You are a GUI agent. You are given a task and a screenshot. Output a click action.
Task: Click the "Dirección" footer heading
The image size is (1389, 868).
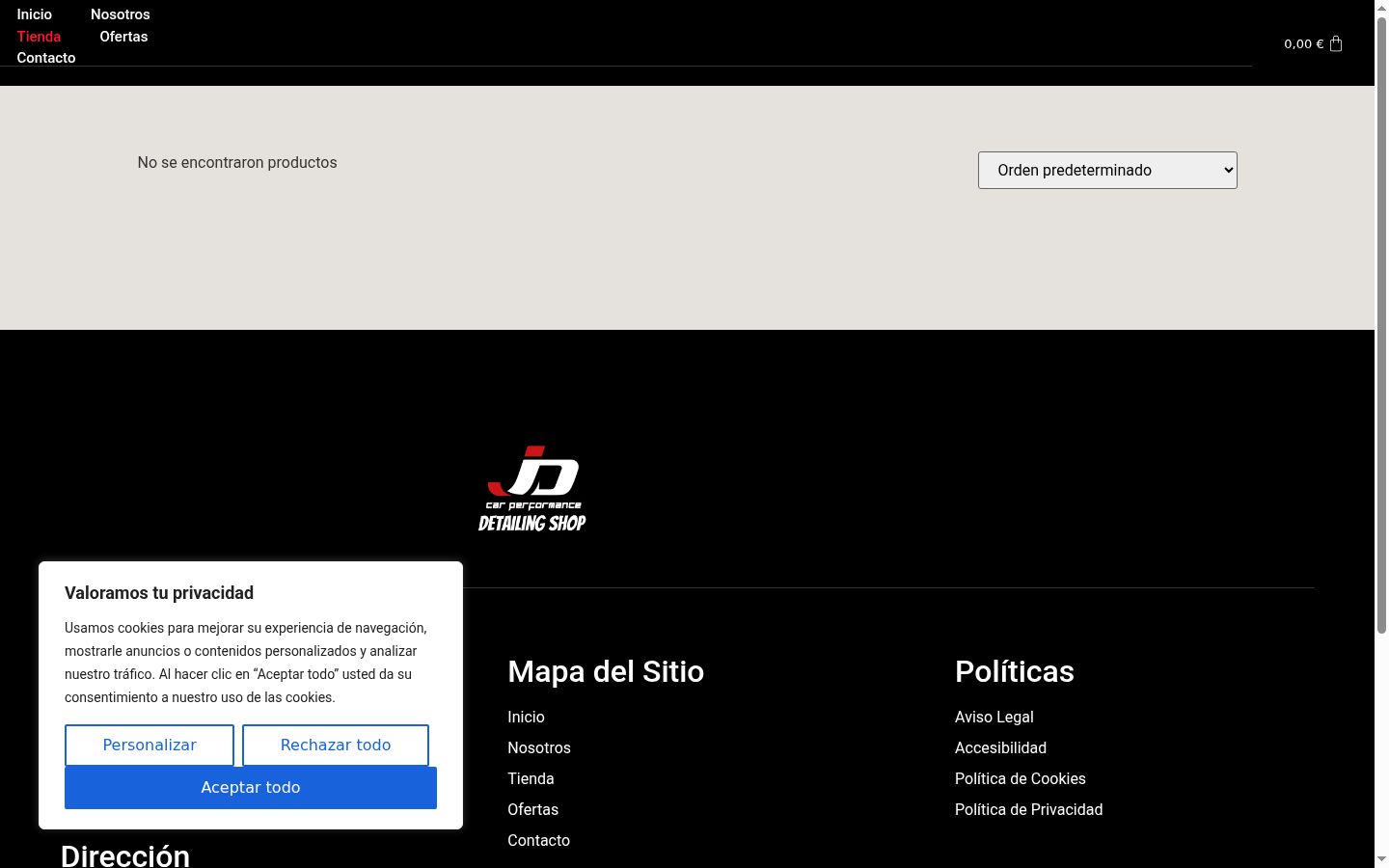(125, 855)
